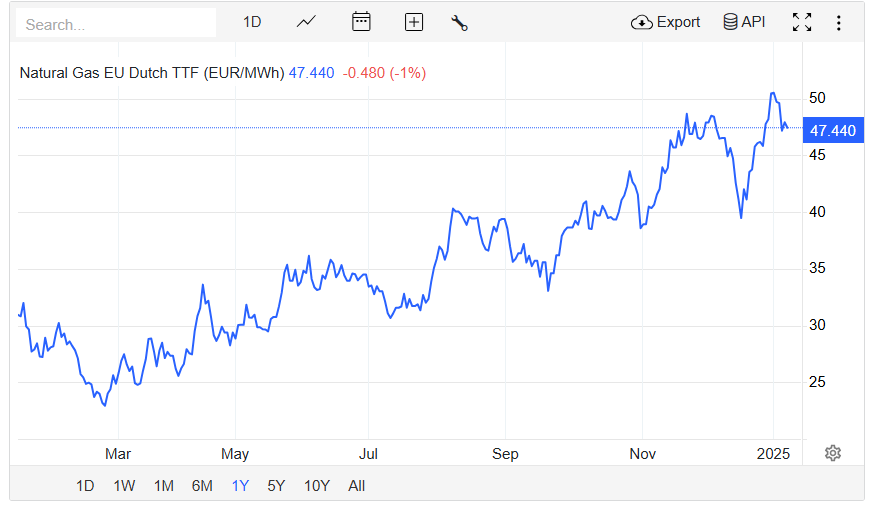Switch to the 6M range
This screenshot has width=871, height=508.
[x=202, y=486]
